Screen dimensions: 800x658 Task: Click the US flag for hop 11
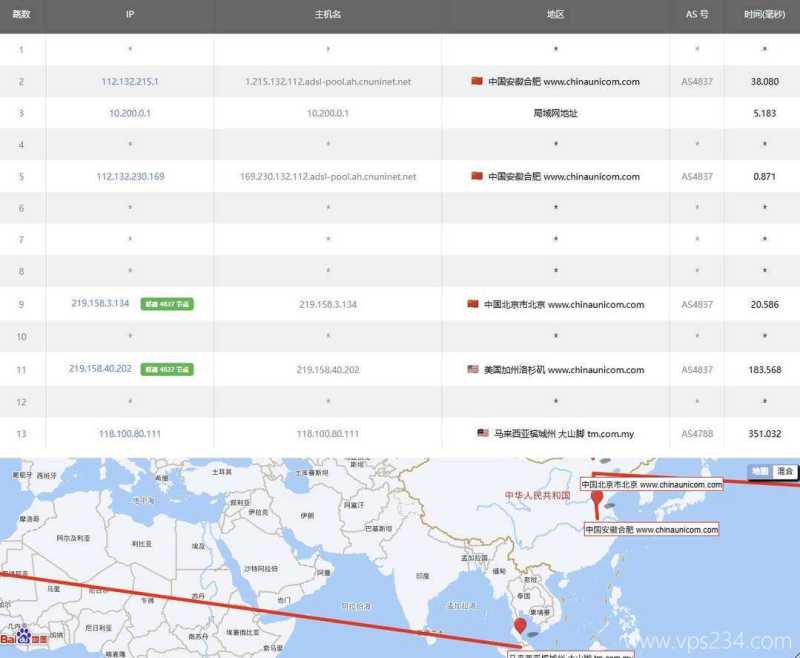(x=473, y=369)
